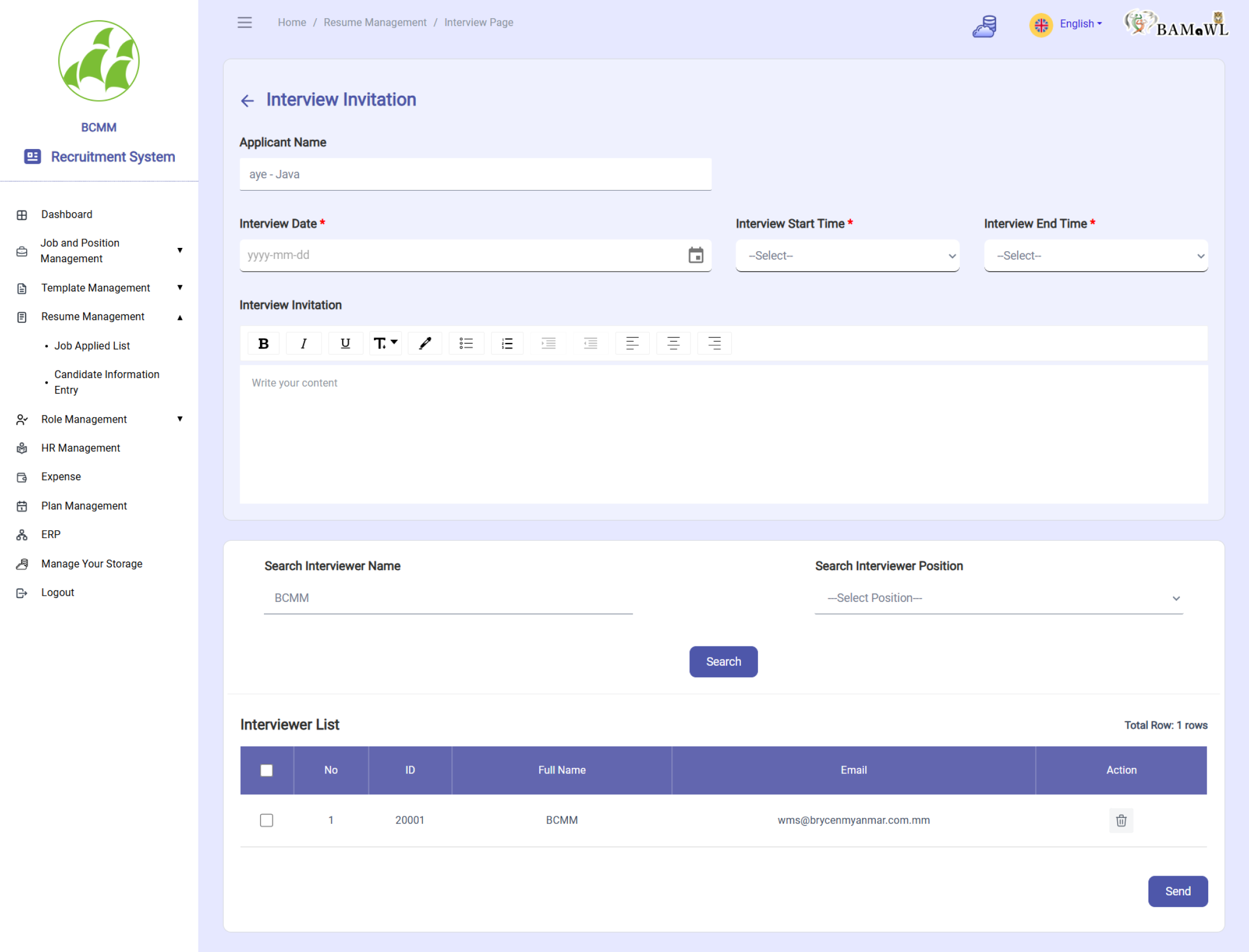Screen dimensions: 1249x952
Task: Click the Search Interviewer Name field
Action: coord(447,599)
